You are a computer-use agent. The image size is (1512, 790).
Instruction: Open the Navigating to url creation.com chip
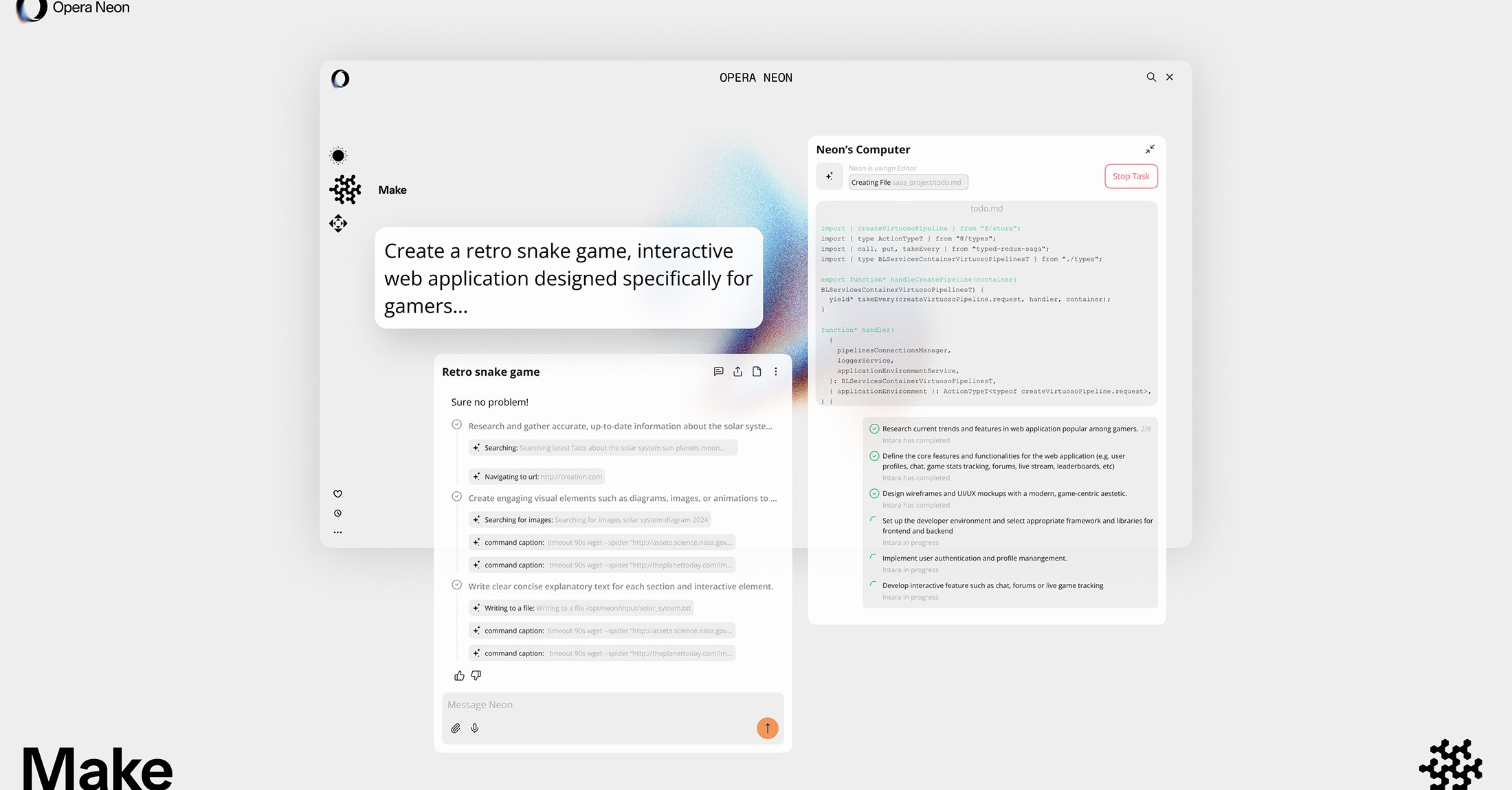tap(537, 477)
